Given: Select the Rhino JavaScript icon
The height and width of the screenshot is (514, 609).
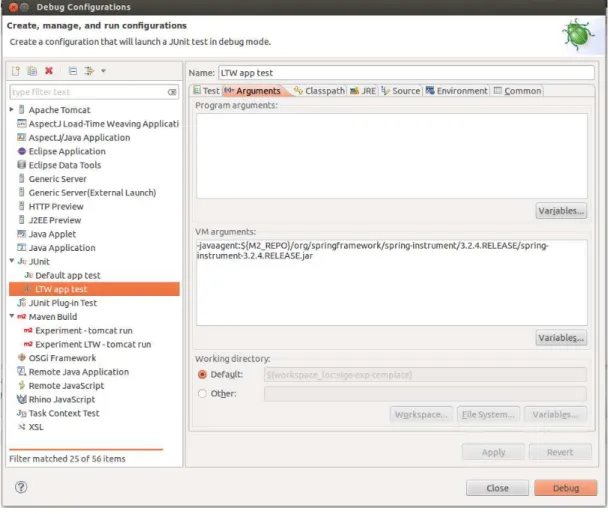Looking at the screenshot, I should coord(22,399).
